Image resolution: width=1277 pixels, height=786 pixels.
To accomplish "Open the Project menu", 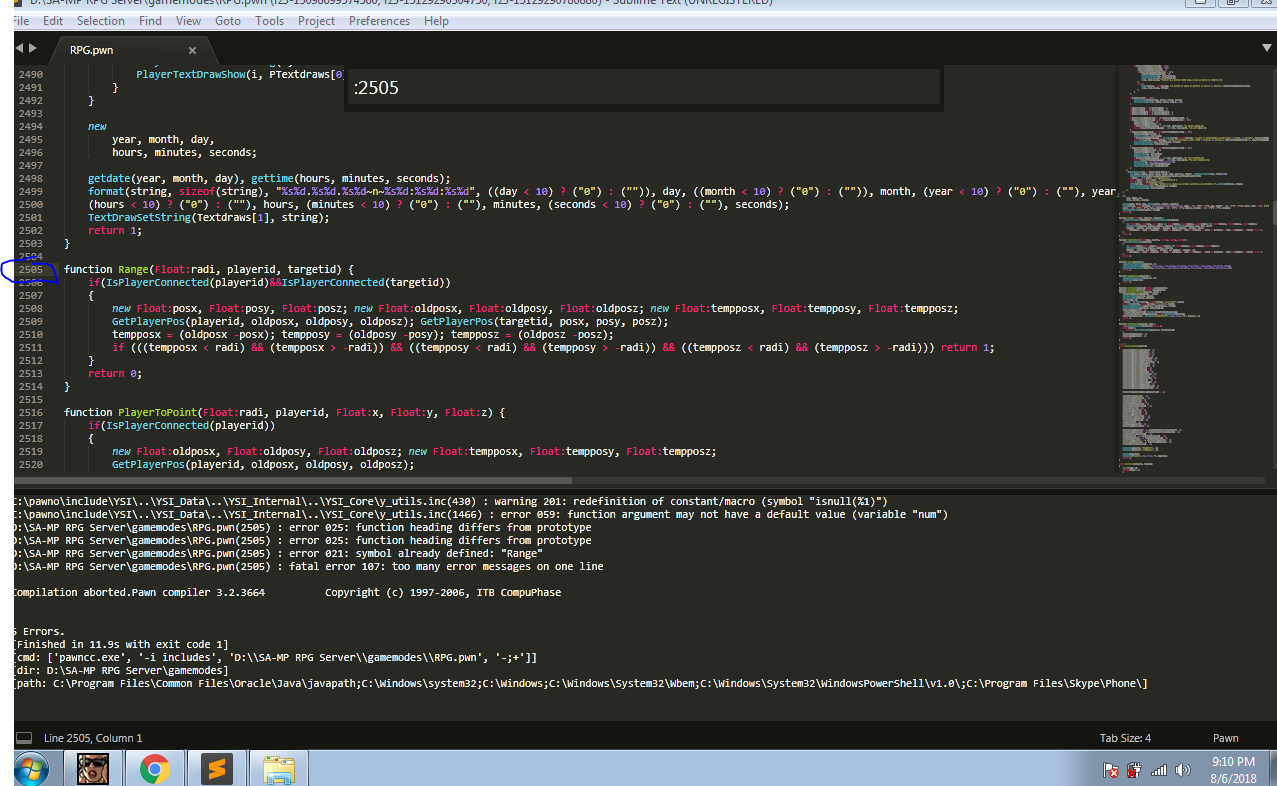I will (316, 20).
